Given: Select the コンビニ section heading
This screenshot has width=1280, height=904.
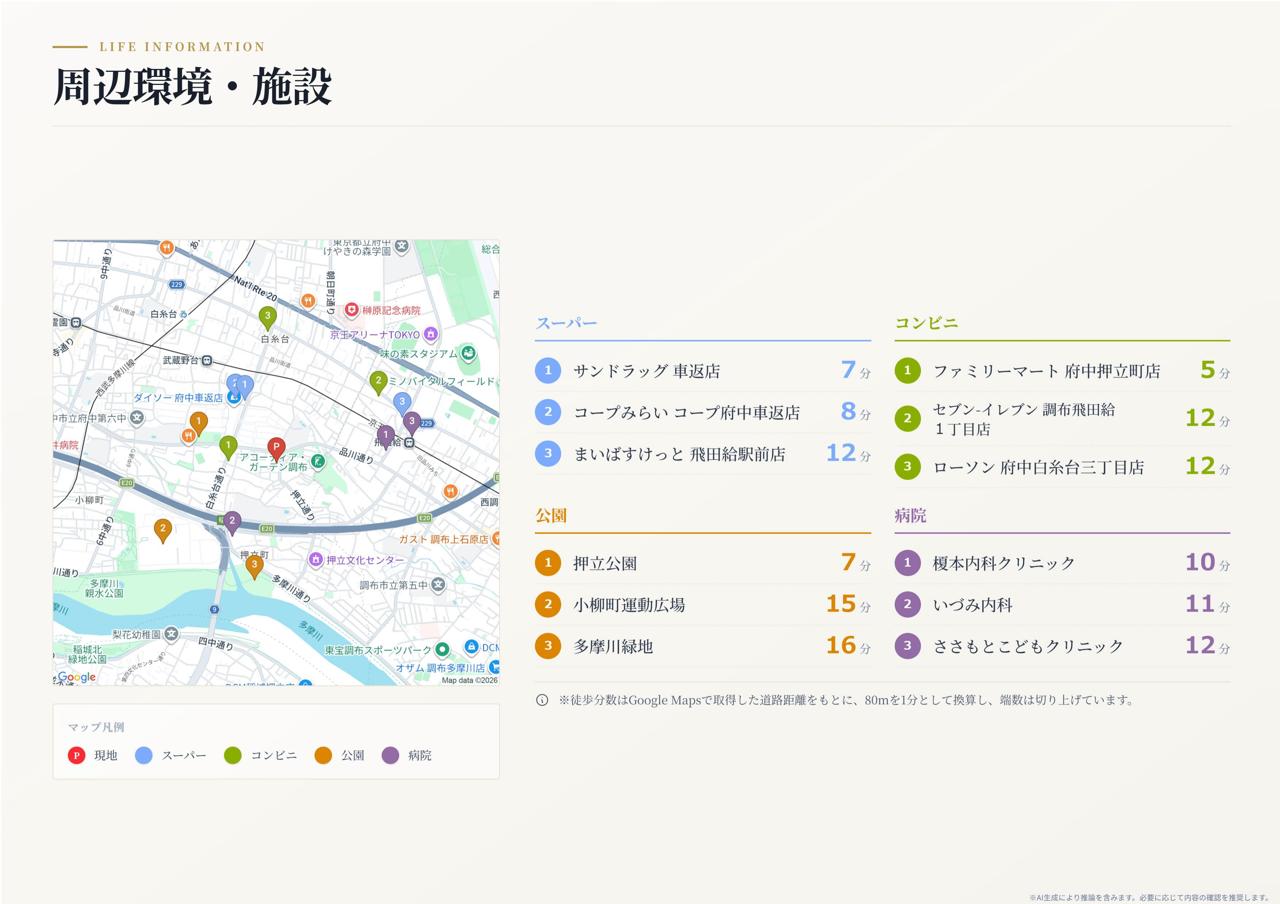Looking at the screenshot, I should point(926,323).
